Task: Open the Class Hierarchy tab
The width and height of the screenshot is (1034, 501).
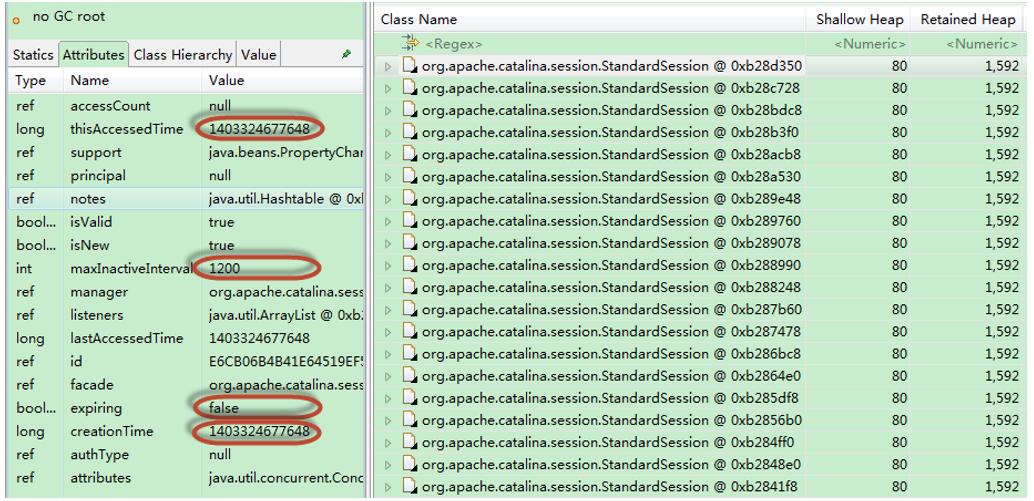Action: coord(182,55)
